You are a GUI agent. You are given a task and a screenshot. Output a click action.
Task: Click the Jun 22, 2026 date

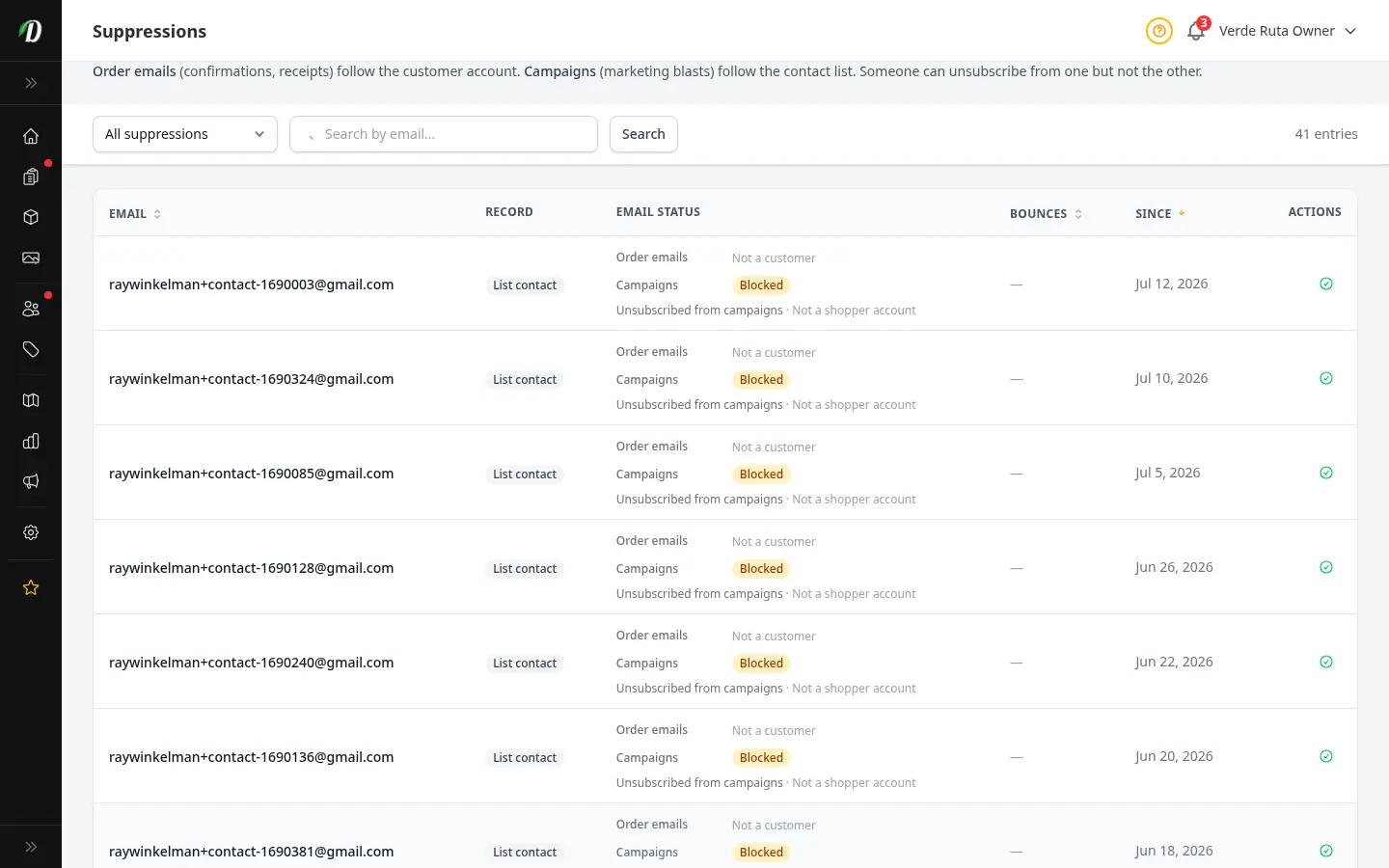pyautogui.click(x=1174, y=662)
